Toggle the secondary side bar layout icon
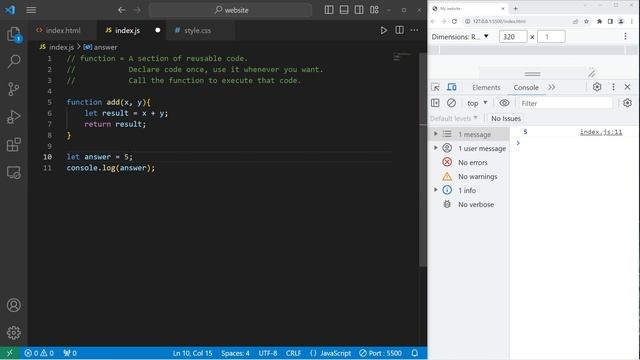640x360 pixels. point(359,10)
